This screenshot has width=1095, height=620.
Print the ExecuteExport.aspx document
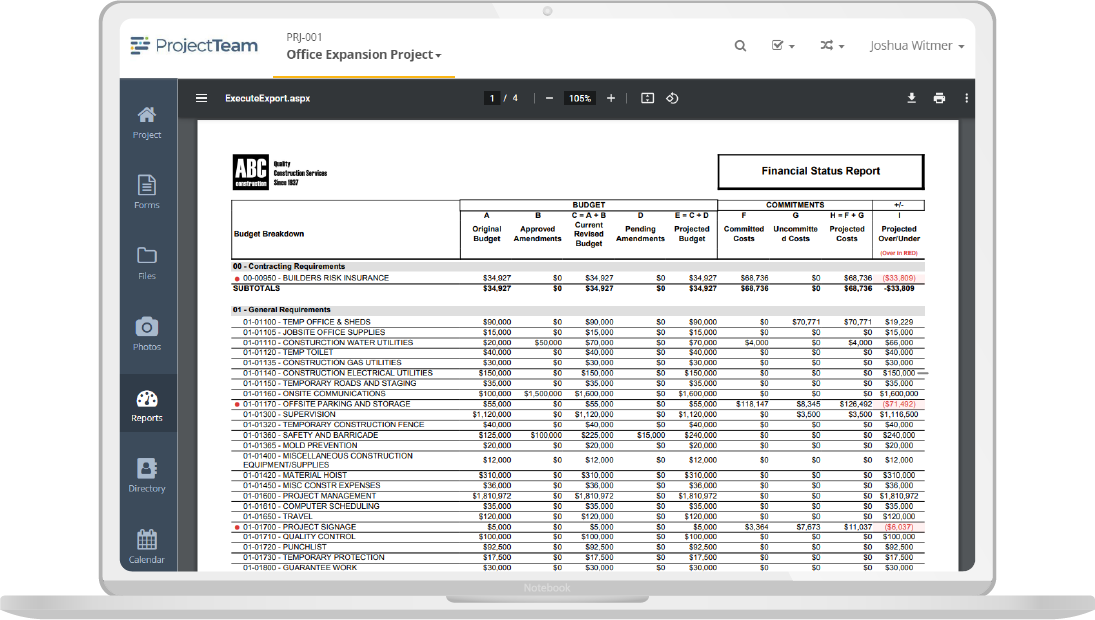click(938, 98)
